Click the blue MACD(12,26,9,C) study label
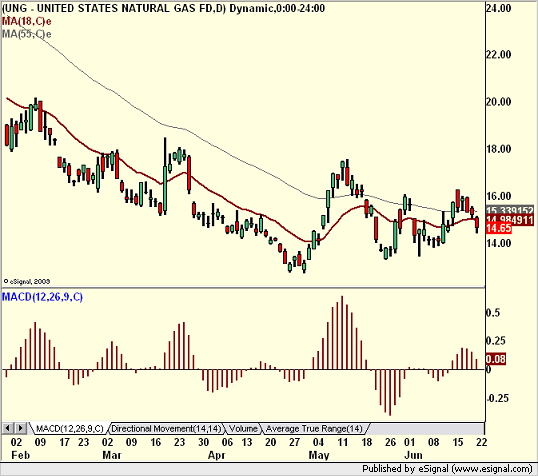The image size is (538, 476). click(42, 297)
